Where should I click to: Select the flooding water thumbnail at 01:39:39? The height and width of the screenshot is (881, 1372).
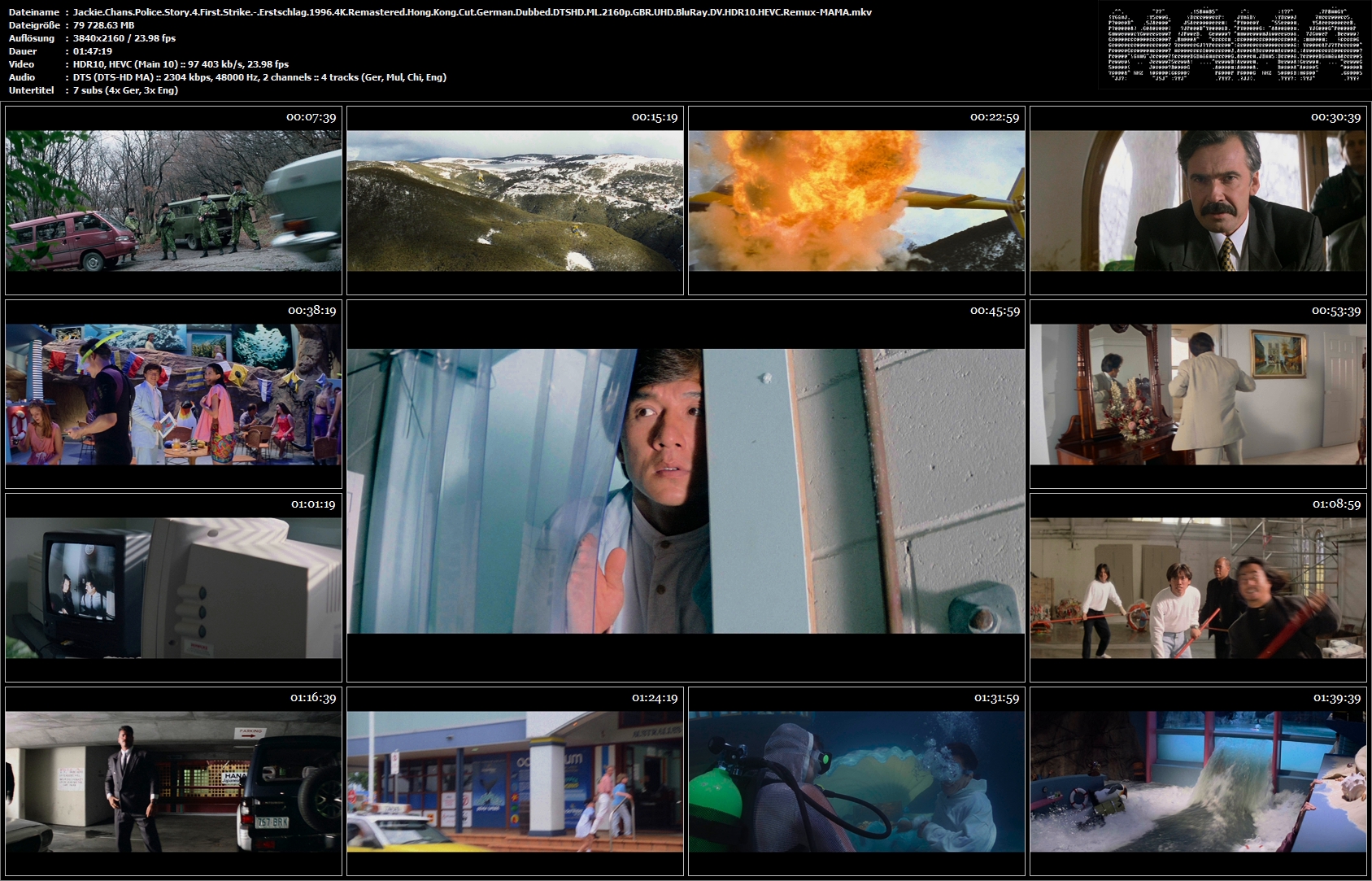pyautogui.click(x=1198, y=781)
